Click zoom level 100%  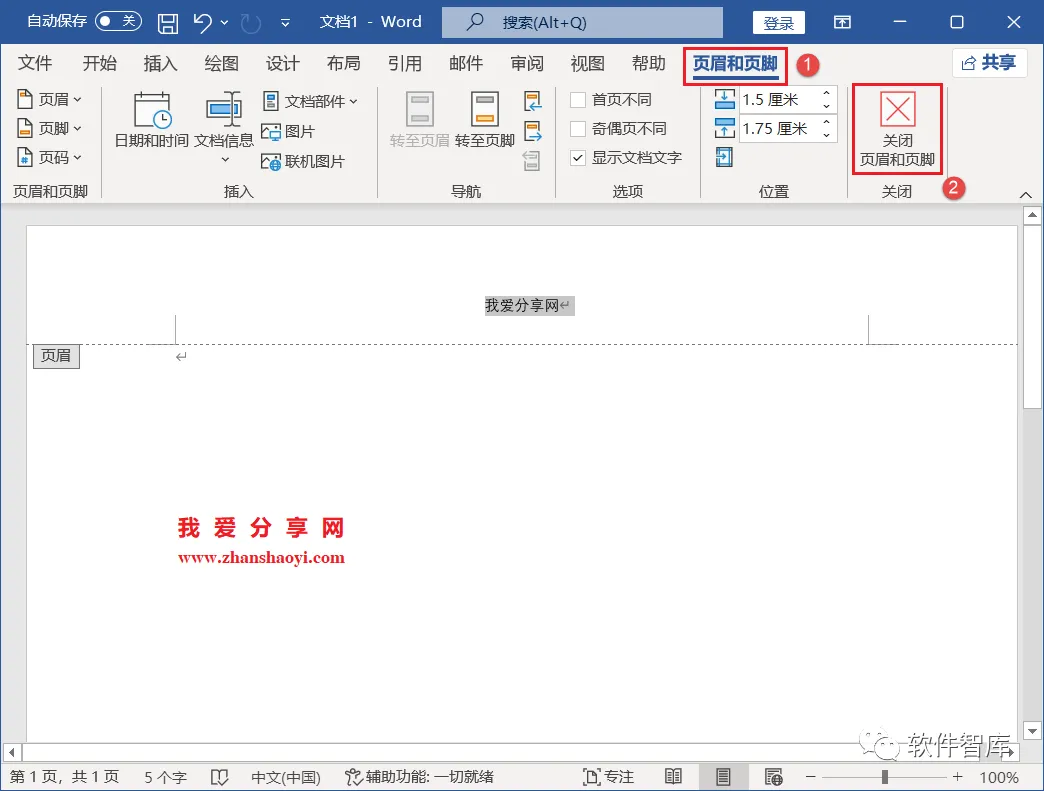999,777
